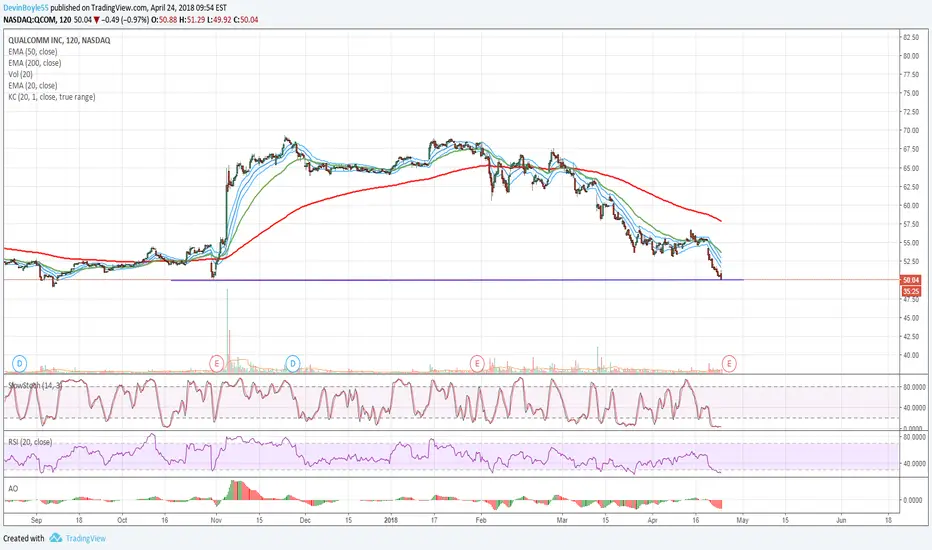
Task: Click the purple horizontal support line
Action: click(456, 279)
